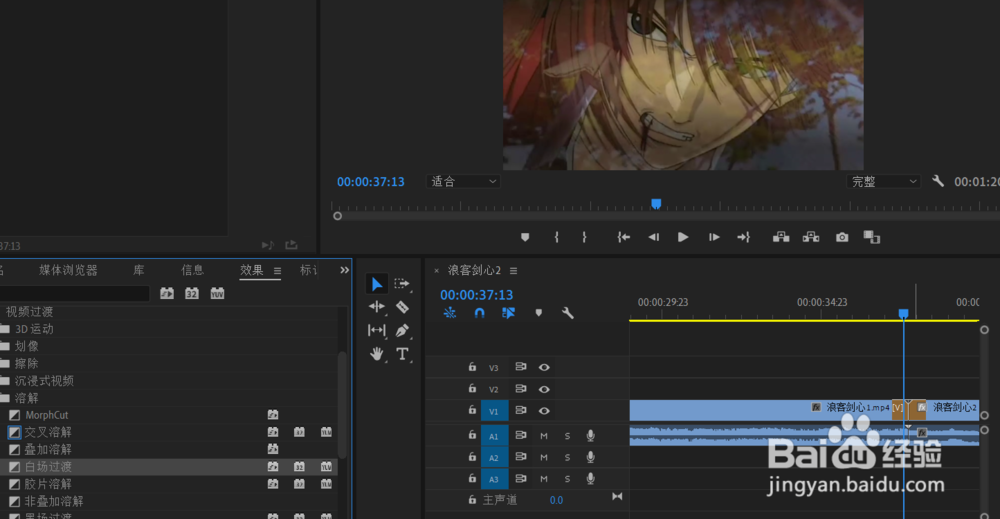Lock video track V3
The width and height of the screenshot is (1000, 519).
point(472,367)
